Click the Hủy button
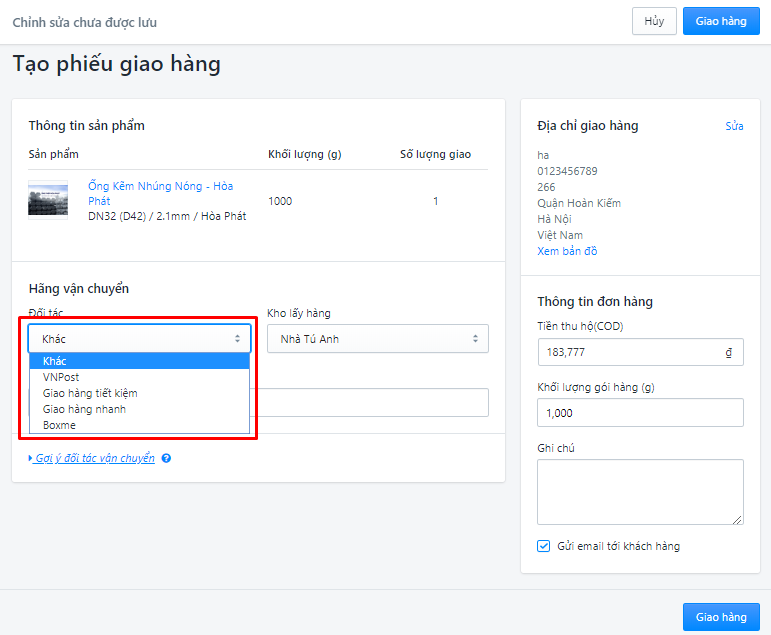 pos(654,21)
